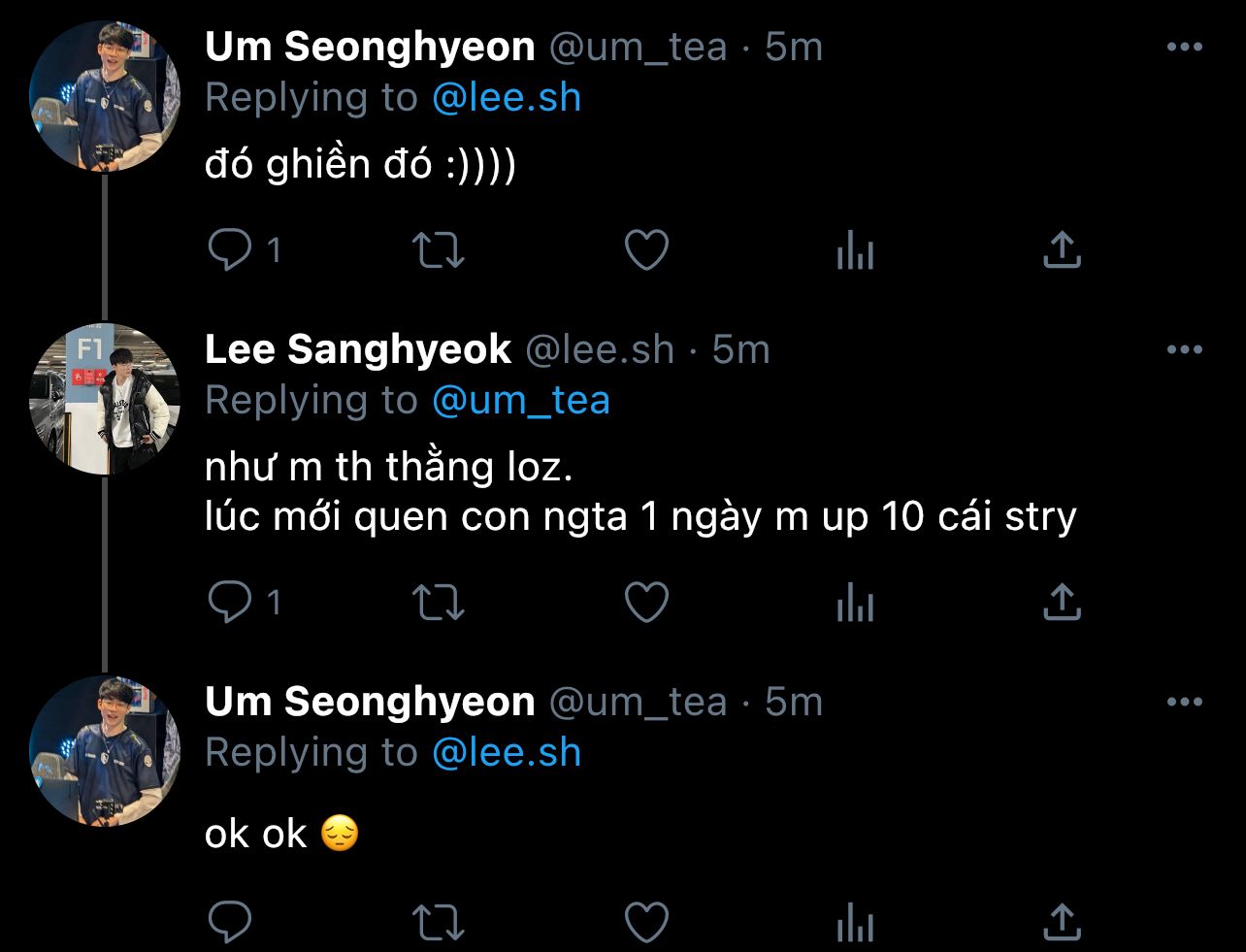View analytics of the first tweet

point(855,251)
